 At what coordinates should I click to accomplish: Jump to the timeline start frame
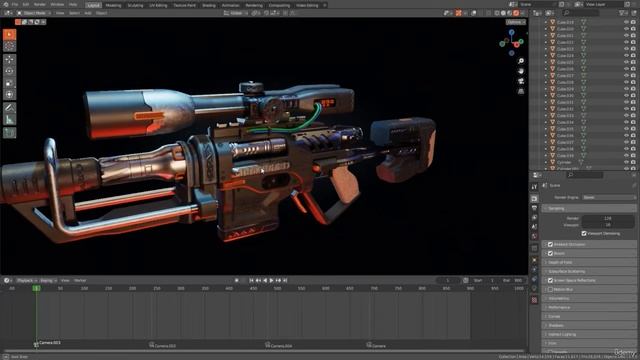tap(251, 280)
